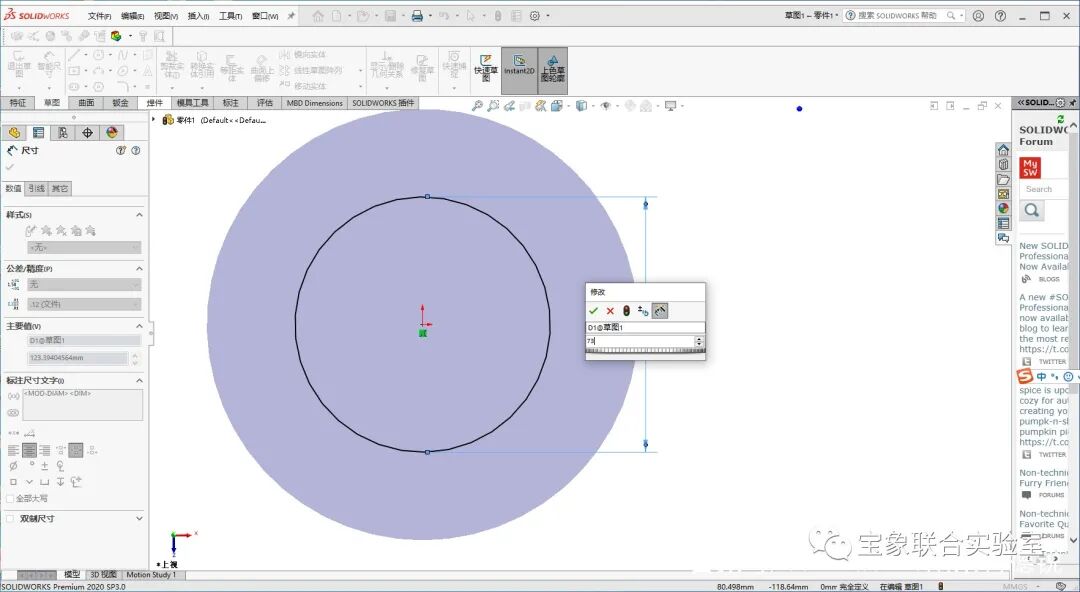Select right justify for dimension text
This screenshot has width=1080, height=592.
pos(45,451)
